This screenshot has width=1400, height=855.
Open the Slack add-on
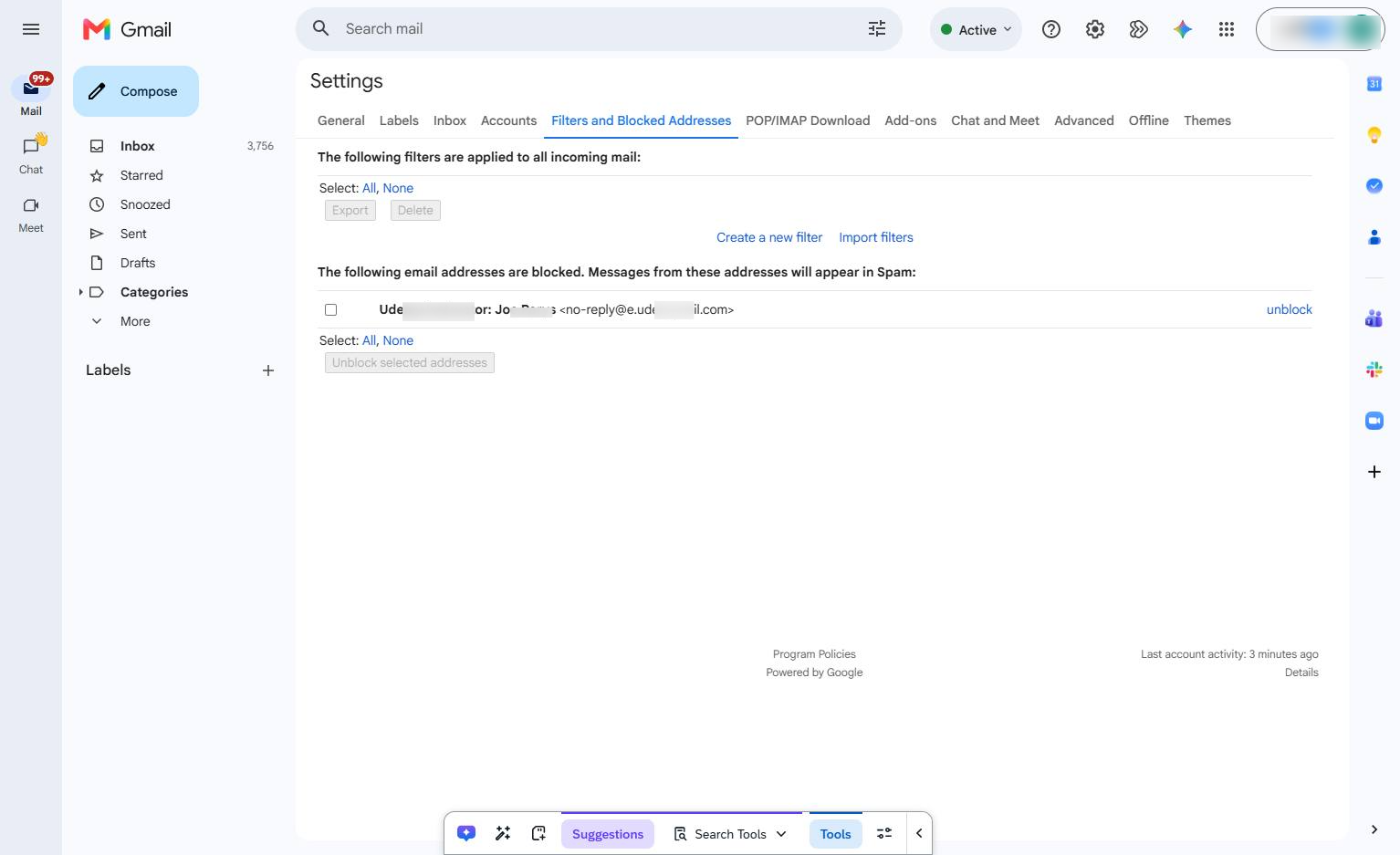(1374, 370)
